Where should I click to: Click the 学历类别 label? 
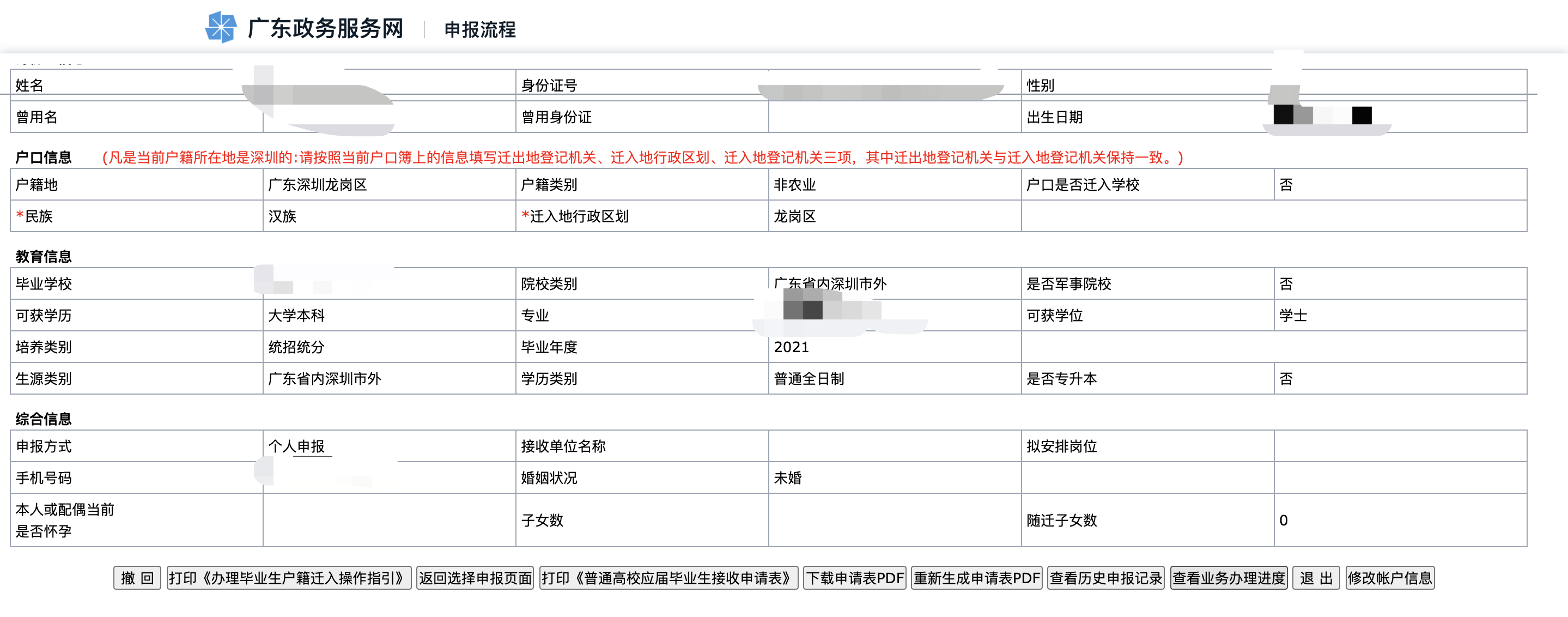tap(549, 379)
